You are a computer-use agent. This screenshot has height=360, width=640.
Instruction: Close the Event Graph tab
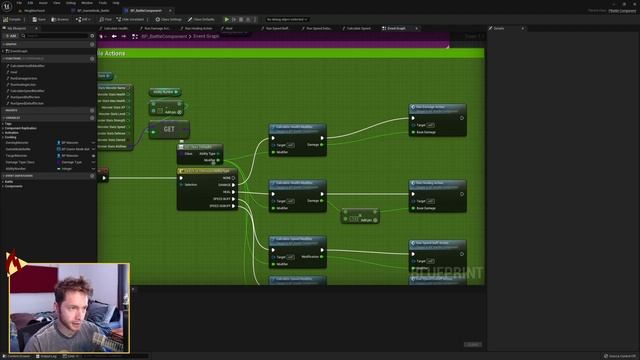click(x=416, y=28)
